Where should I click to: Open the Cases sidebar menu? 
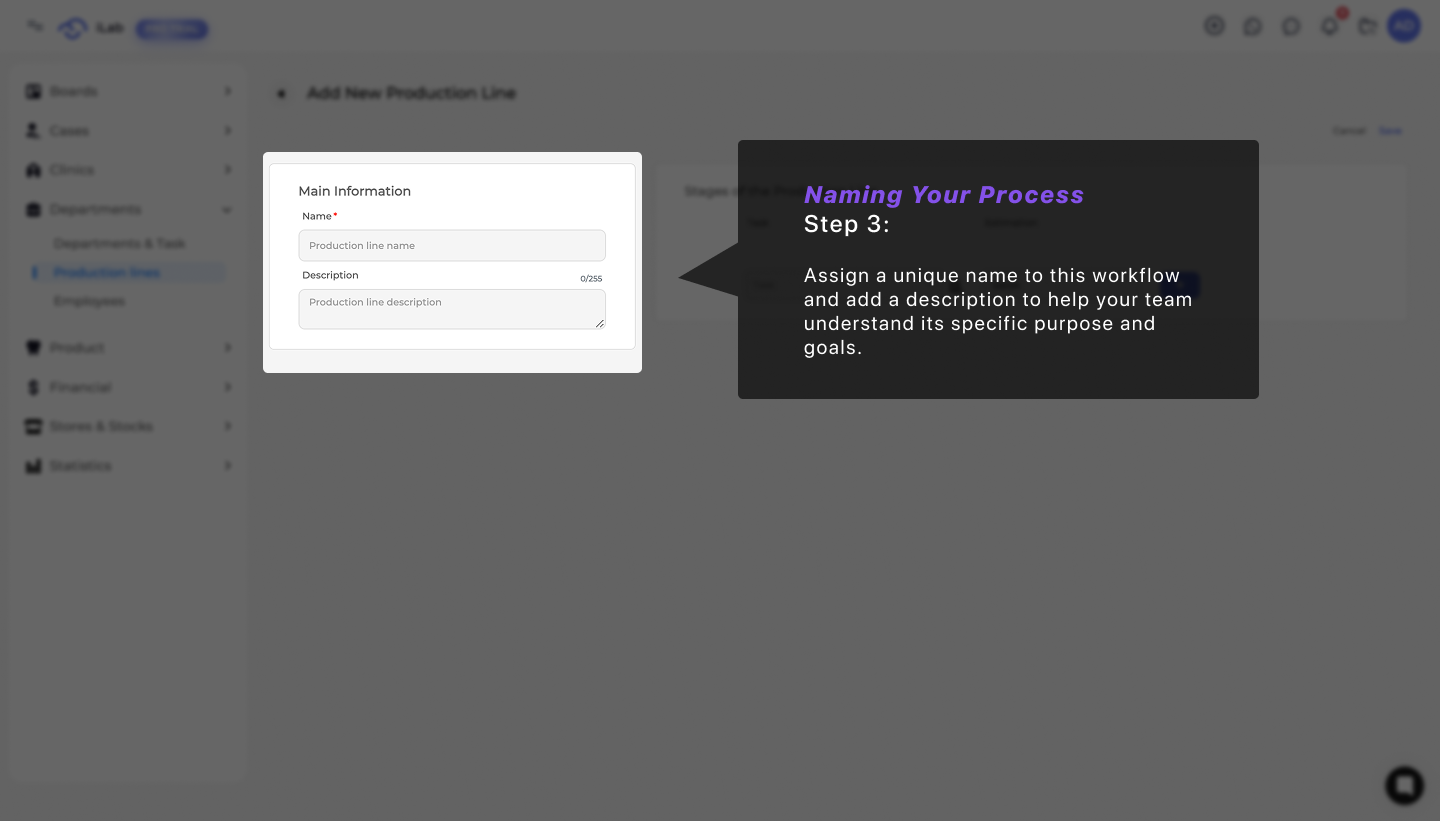(x=128, y=130)
